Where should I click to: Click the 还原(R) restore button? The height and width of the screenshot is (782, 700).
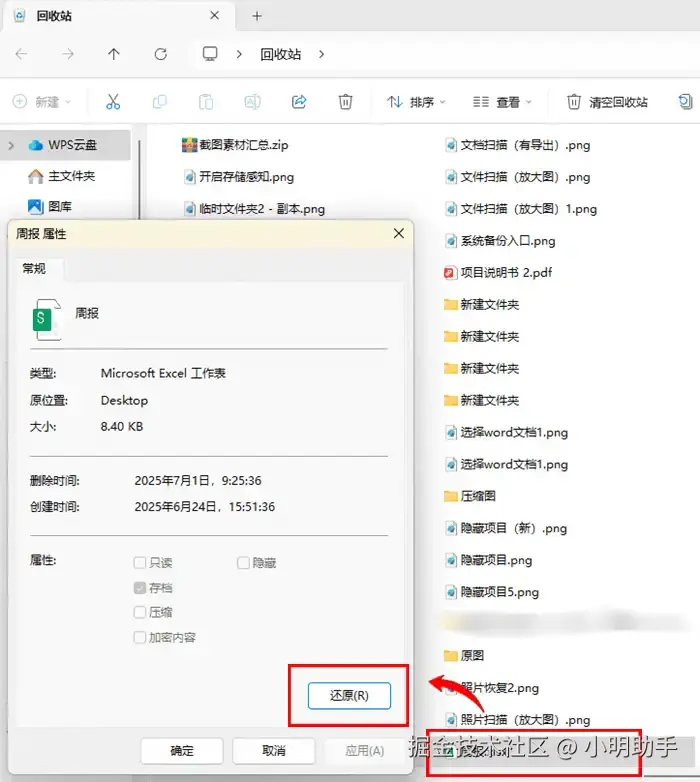coord(349,696)
